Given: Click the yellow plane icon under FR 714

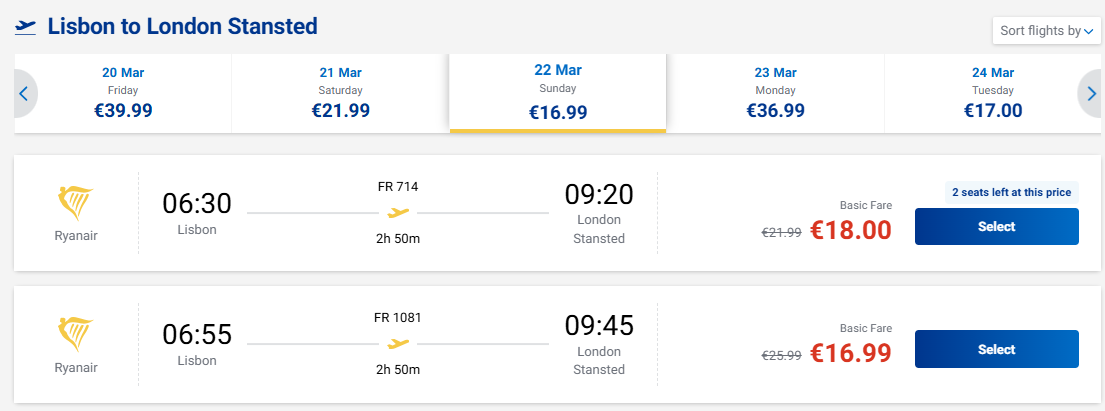Looking at the screenshot, I should pyautogui.click(x=398, y=212).
